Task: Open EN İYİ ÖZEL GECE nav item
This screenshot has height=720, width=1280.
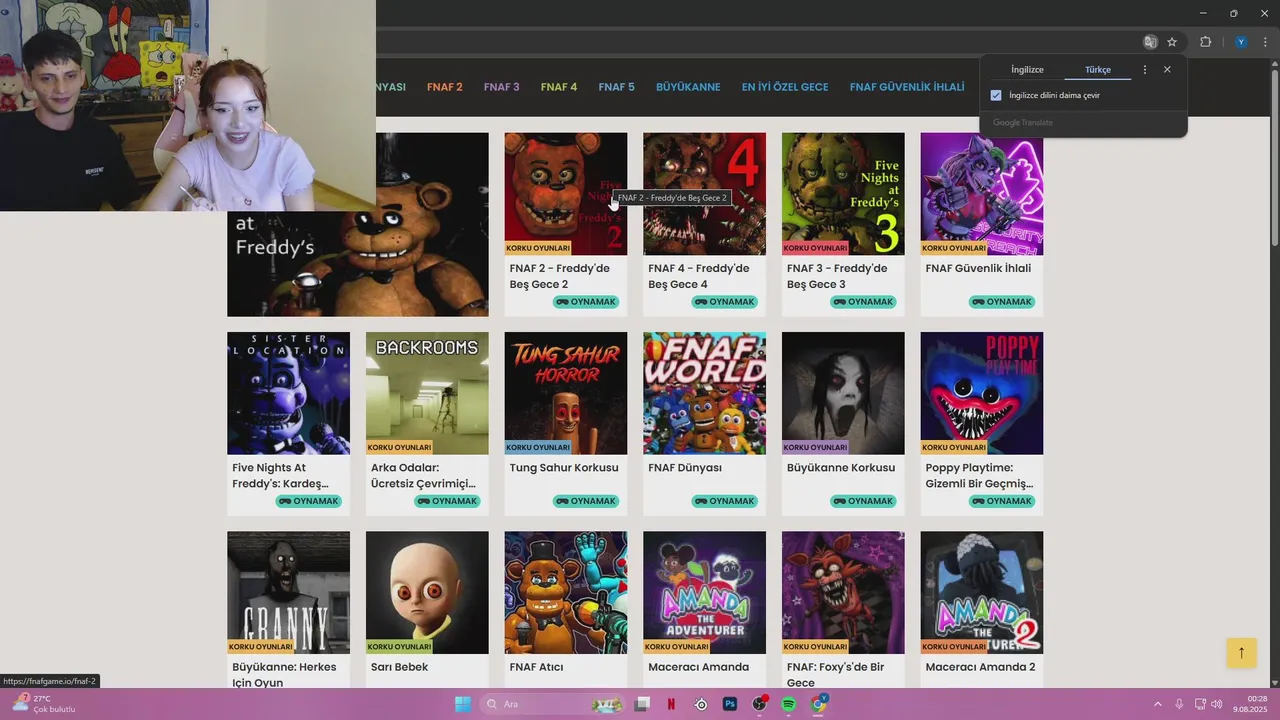Action: tap(785, 87)
